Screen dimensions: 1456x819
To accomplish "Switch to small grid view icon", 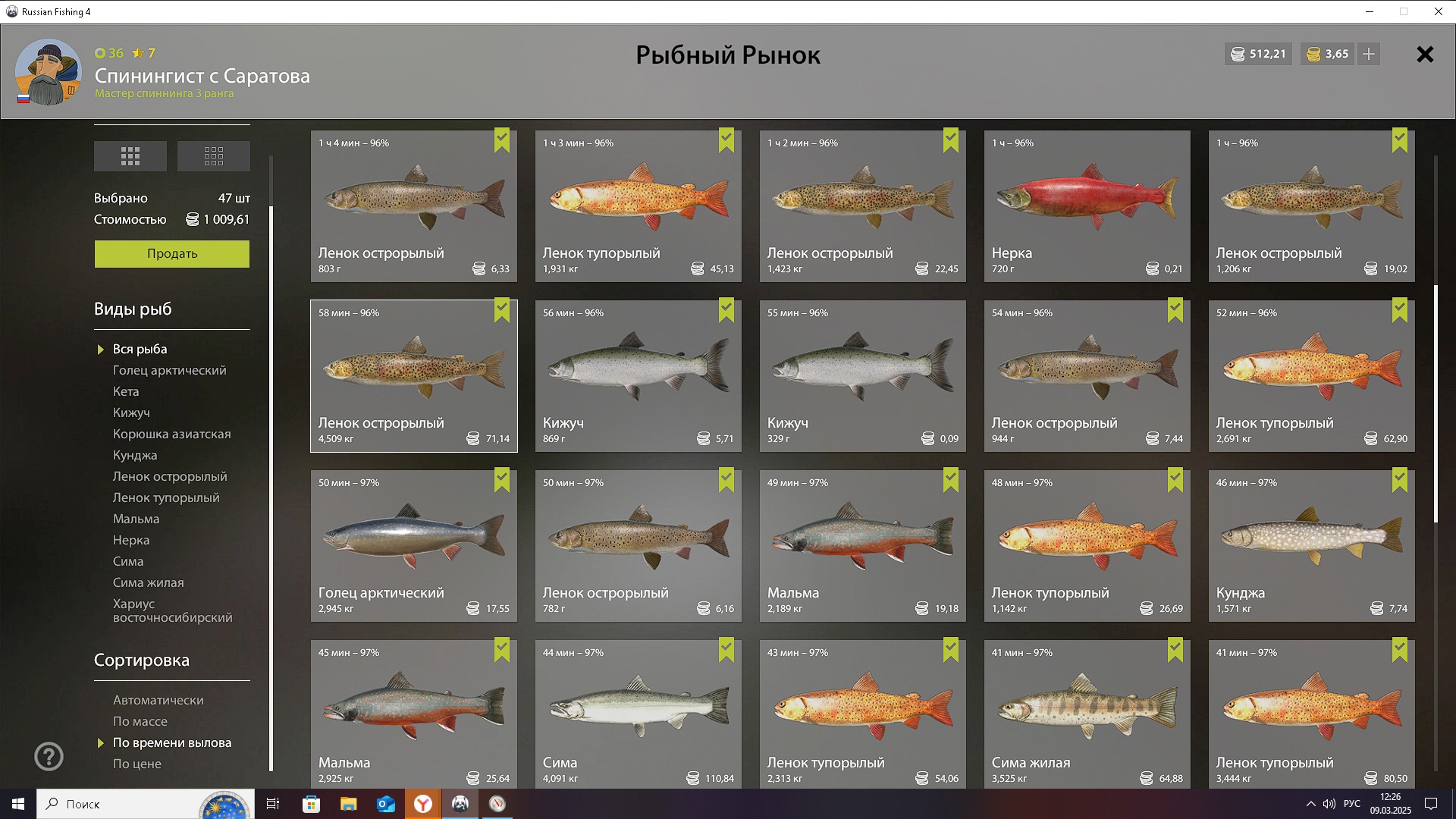I will point(214,156).
